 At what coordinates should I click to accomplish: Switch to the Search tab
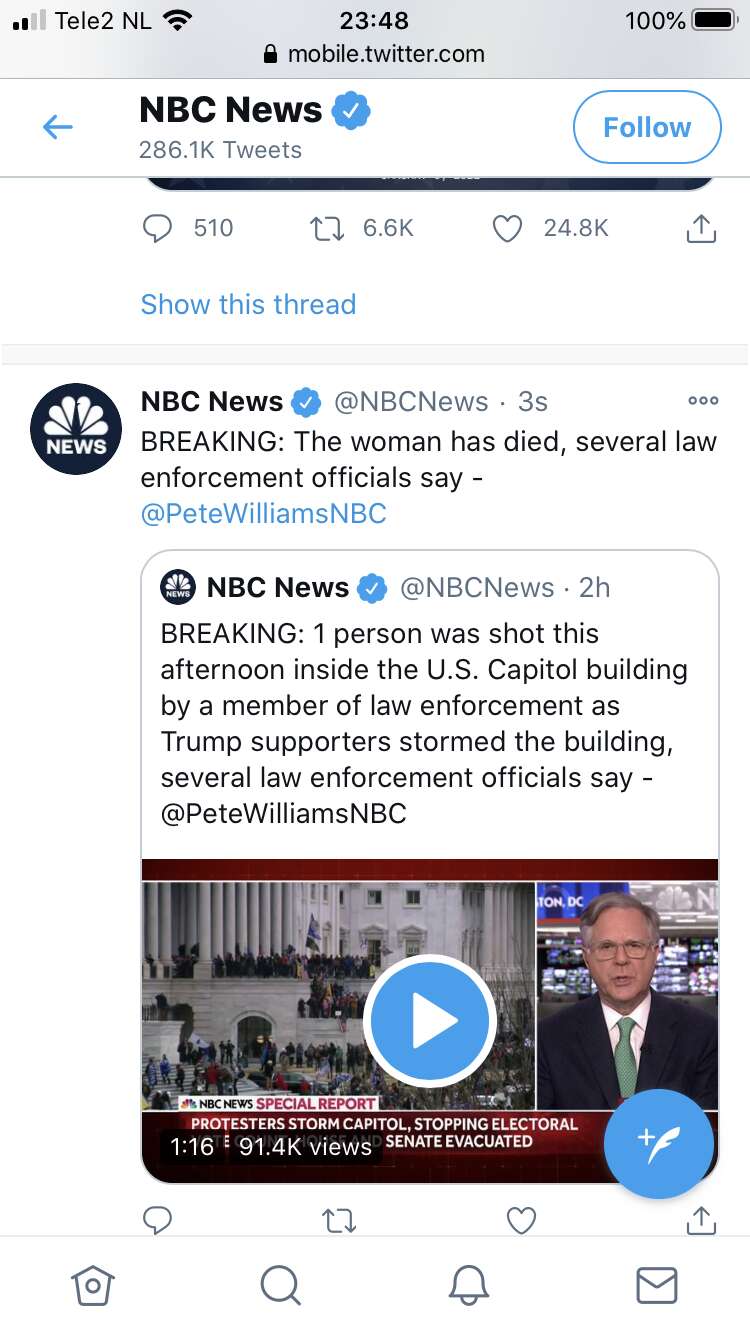(x=280, y=1285)
